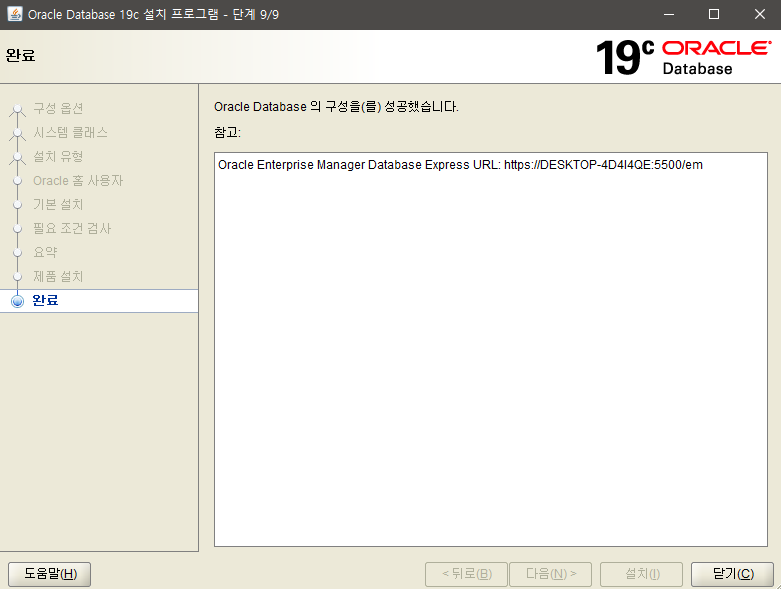Click the step marker beside 제품 설치
The image size is (781, 589).
[x=17, y=276]
